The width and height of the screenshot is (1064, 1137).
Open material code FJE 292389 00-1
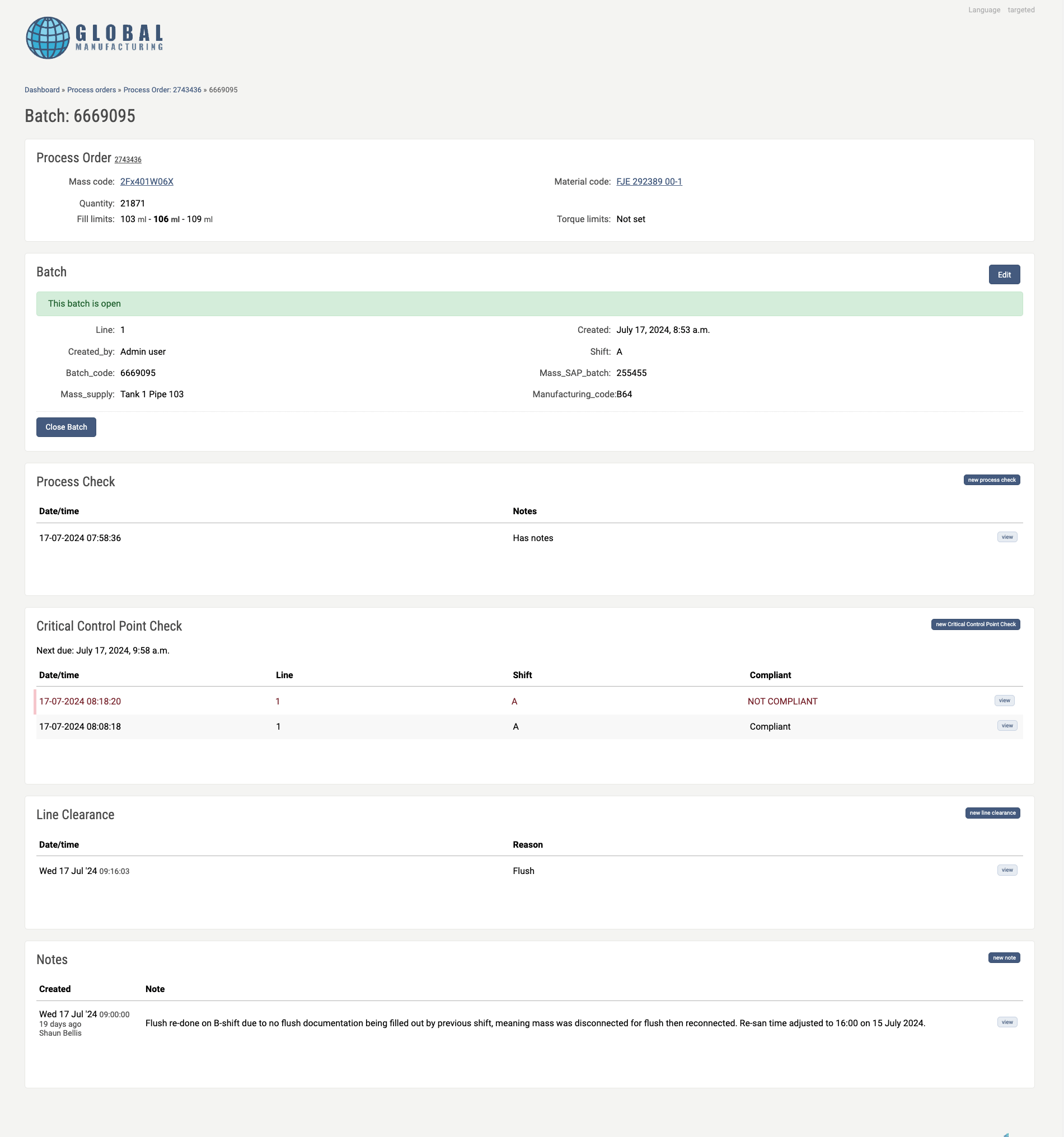tap(649, 181)
